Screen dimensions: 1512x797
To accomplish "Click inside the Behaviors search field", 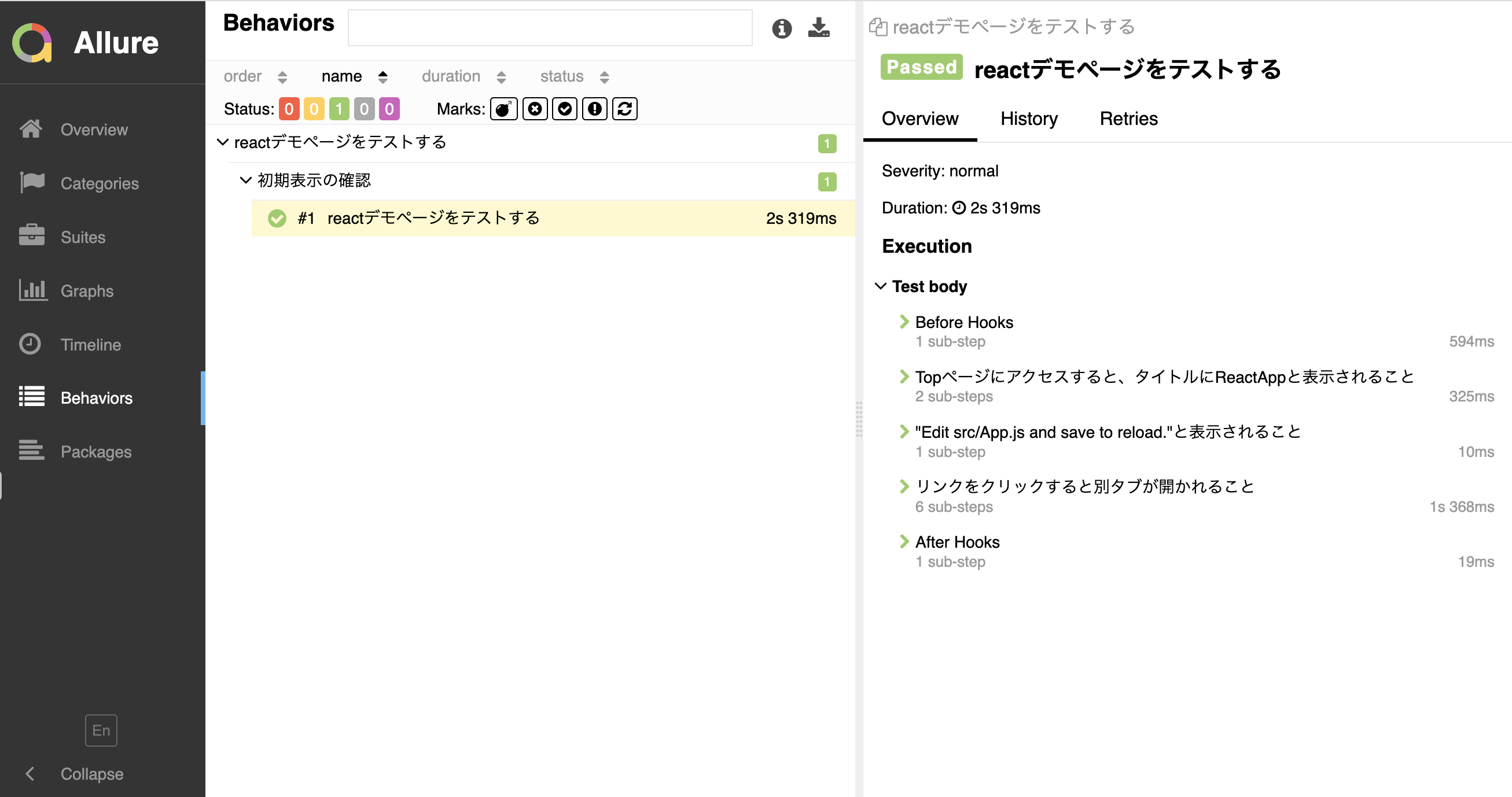I will (549, 27).
